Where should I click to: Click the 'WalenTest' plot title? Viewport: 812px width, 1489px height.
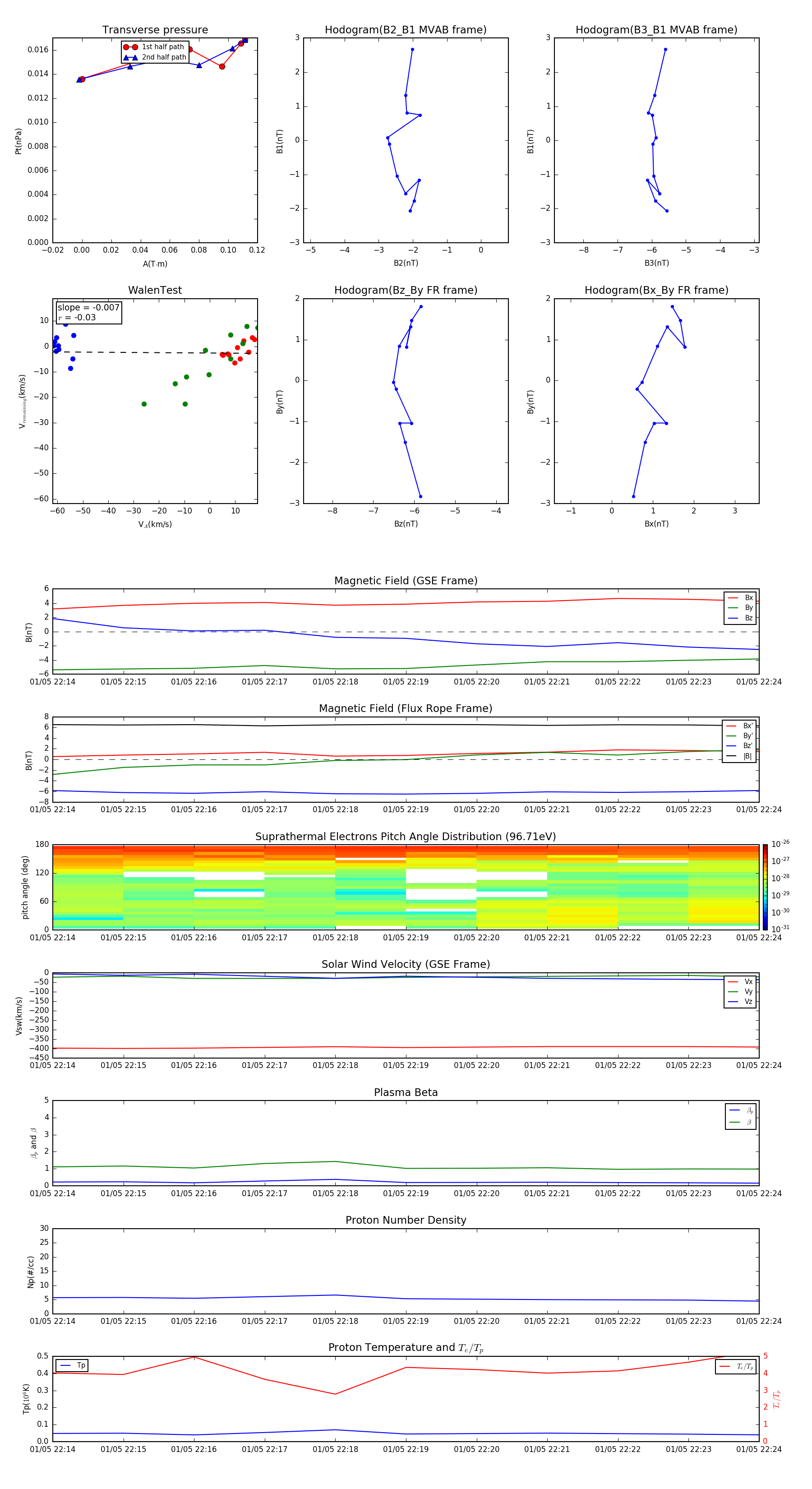pyautogui.click(x=155, y=290)
